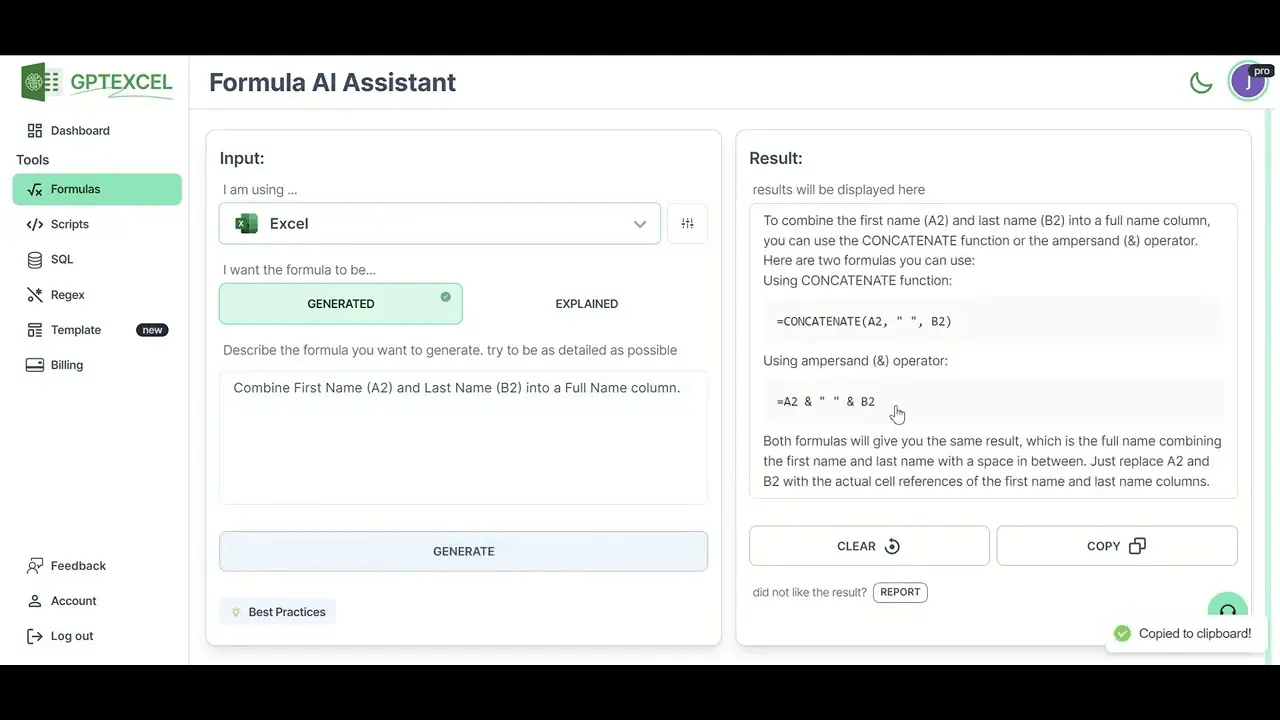Select the GENERATED formula mode

tap(341, 304)
